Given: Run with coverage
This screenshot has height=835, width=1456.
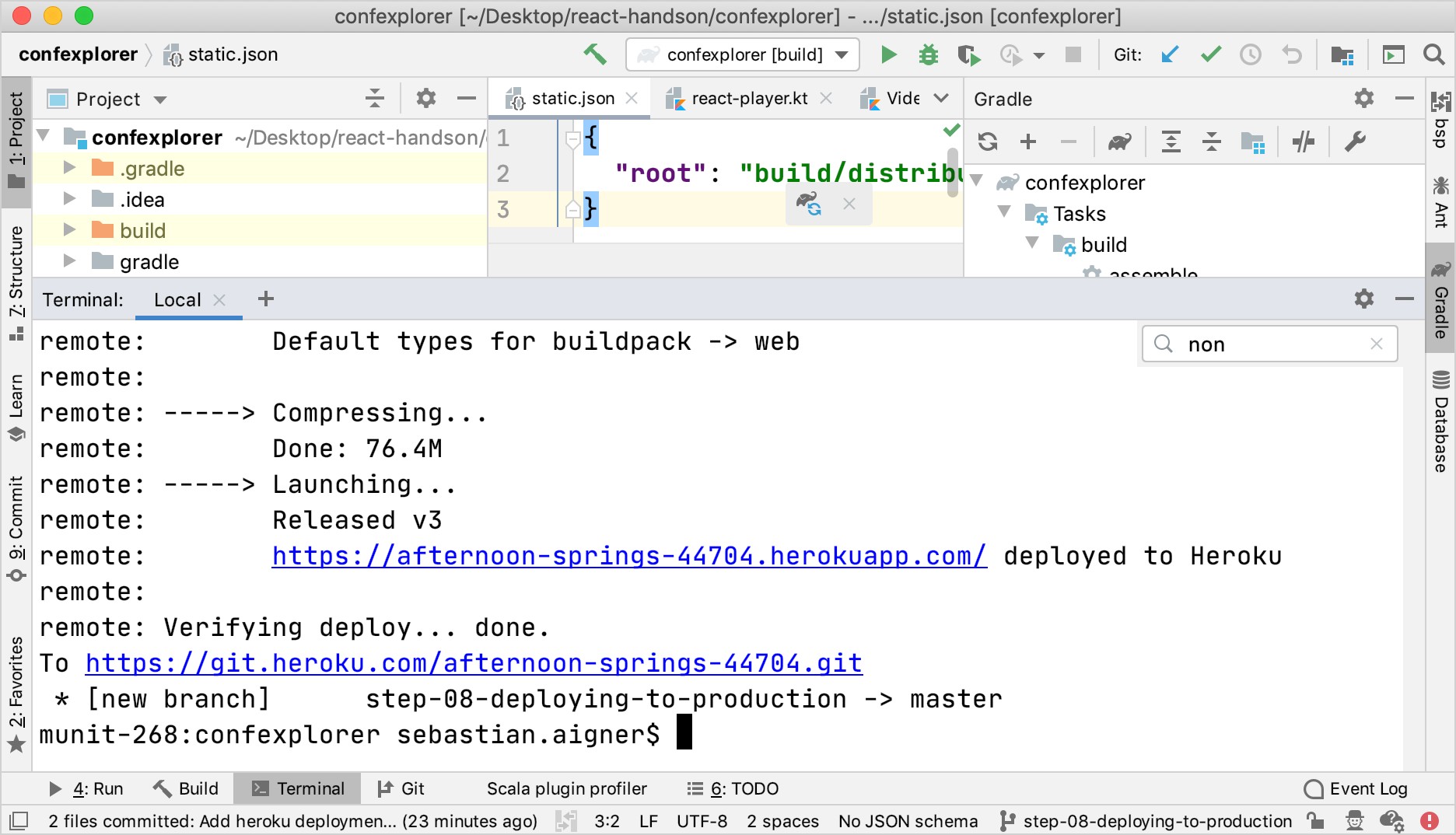Looking at the screenshot, I should pos(968,54).
